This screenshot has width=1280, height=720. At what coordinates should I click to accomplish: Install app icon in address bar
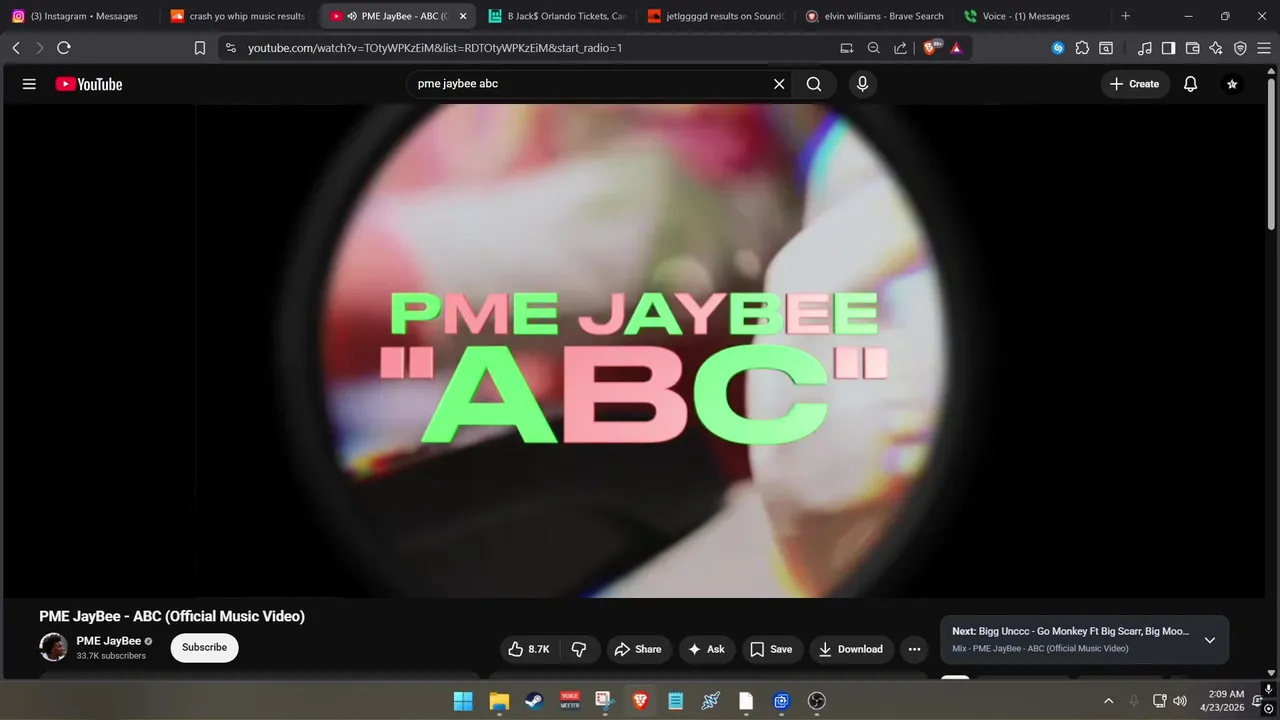(x=847, y=48)
